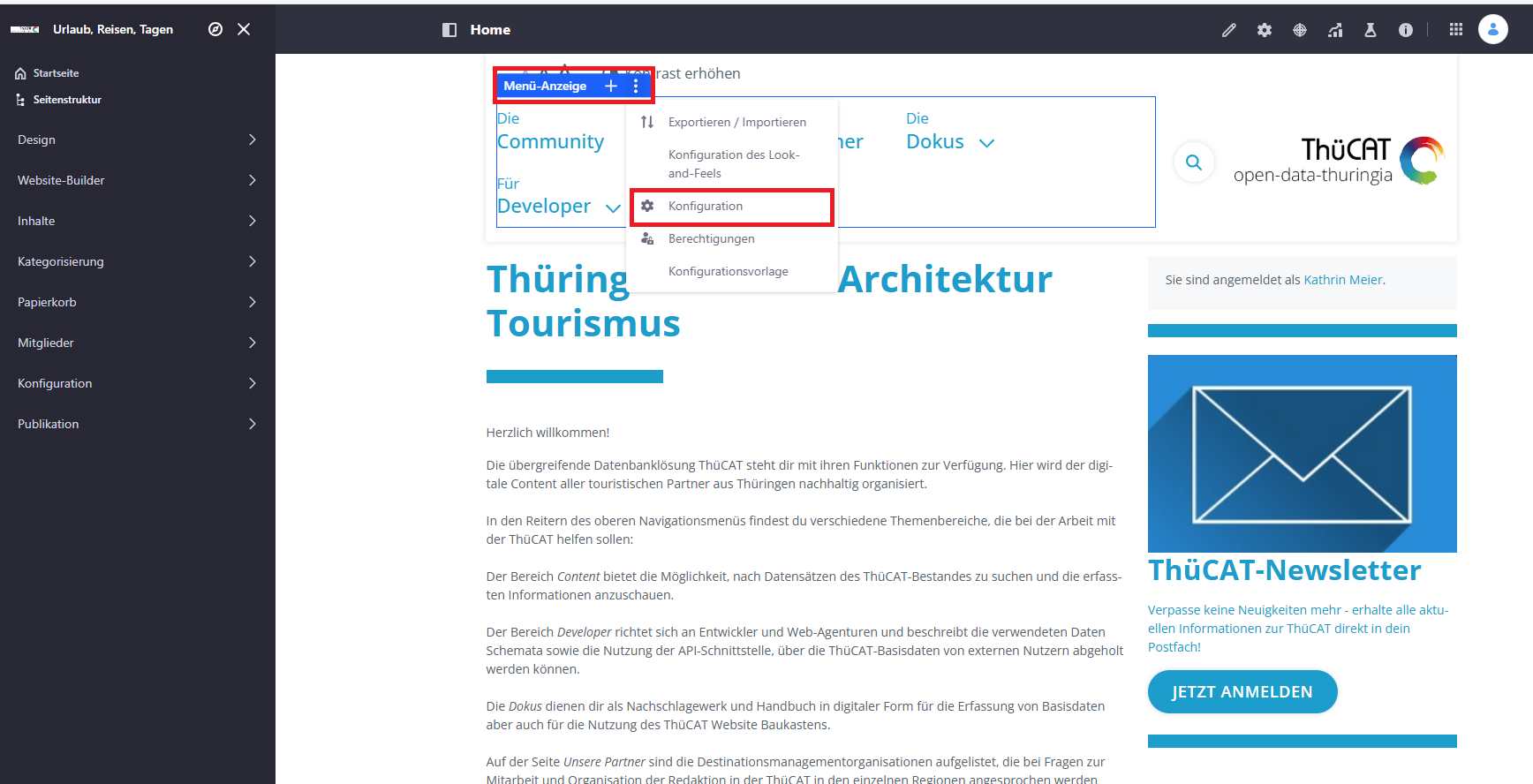Expand the sidebar Konfiguration section
Screen dimensions: 1533x784
(x=138, y=383)
